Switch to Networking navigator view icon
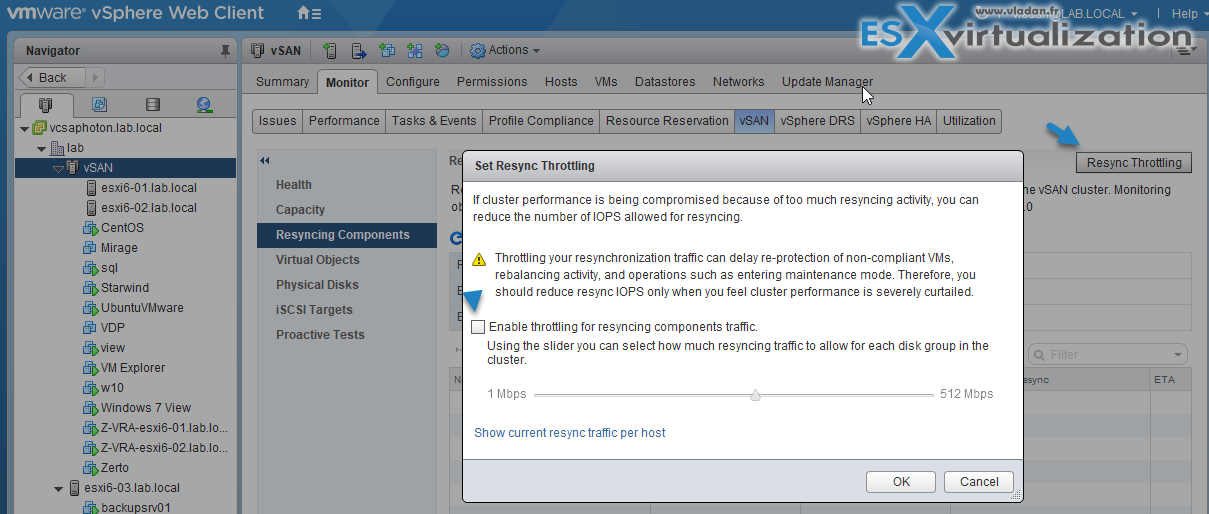 pos(204,104)
